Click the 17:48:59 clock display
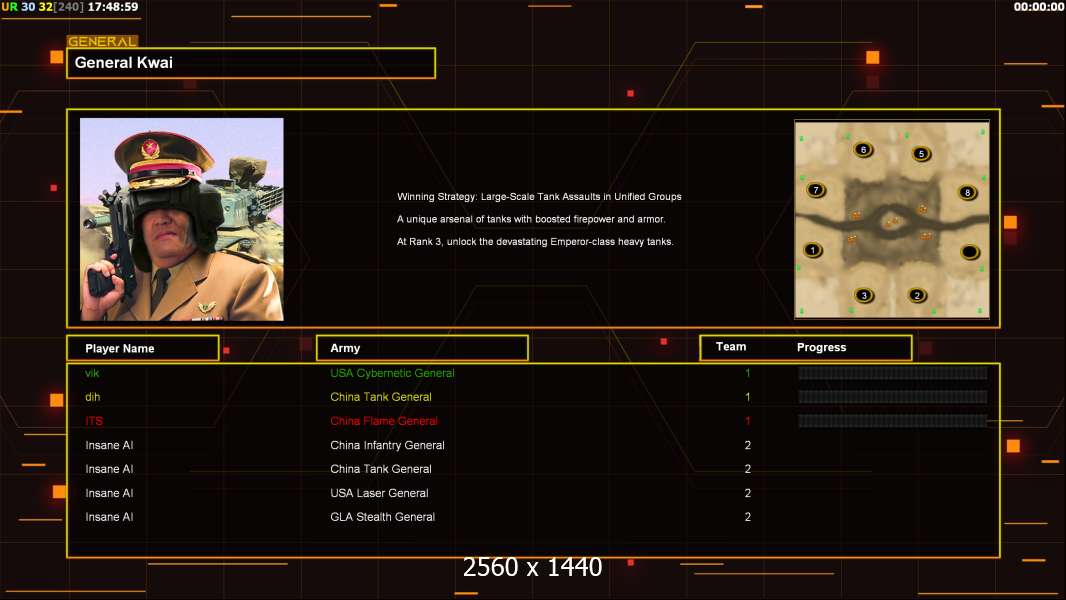 tap(113, 7)
